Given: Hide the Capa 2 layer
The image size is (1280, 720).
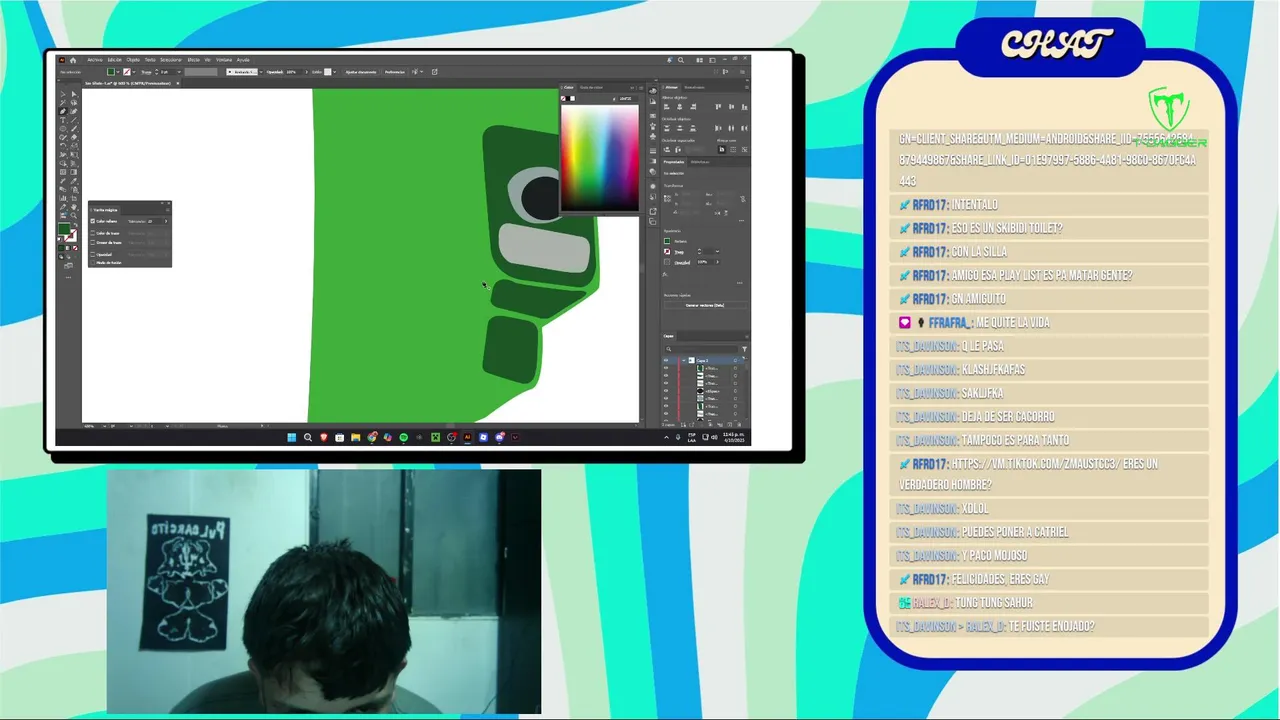Looking at the screenshot, I should (666, 360).
